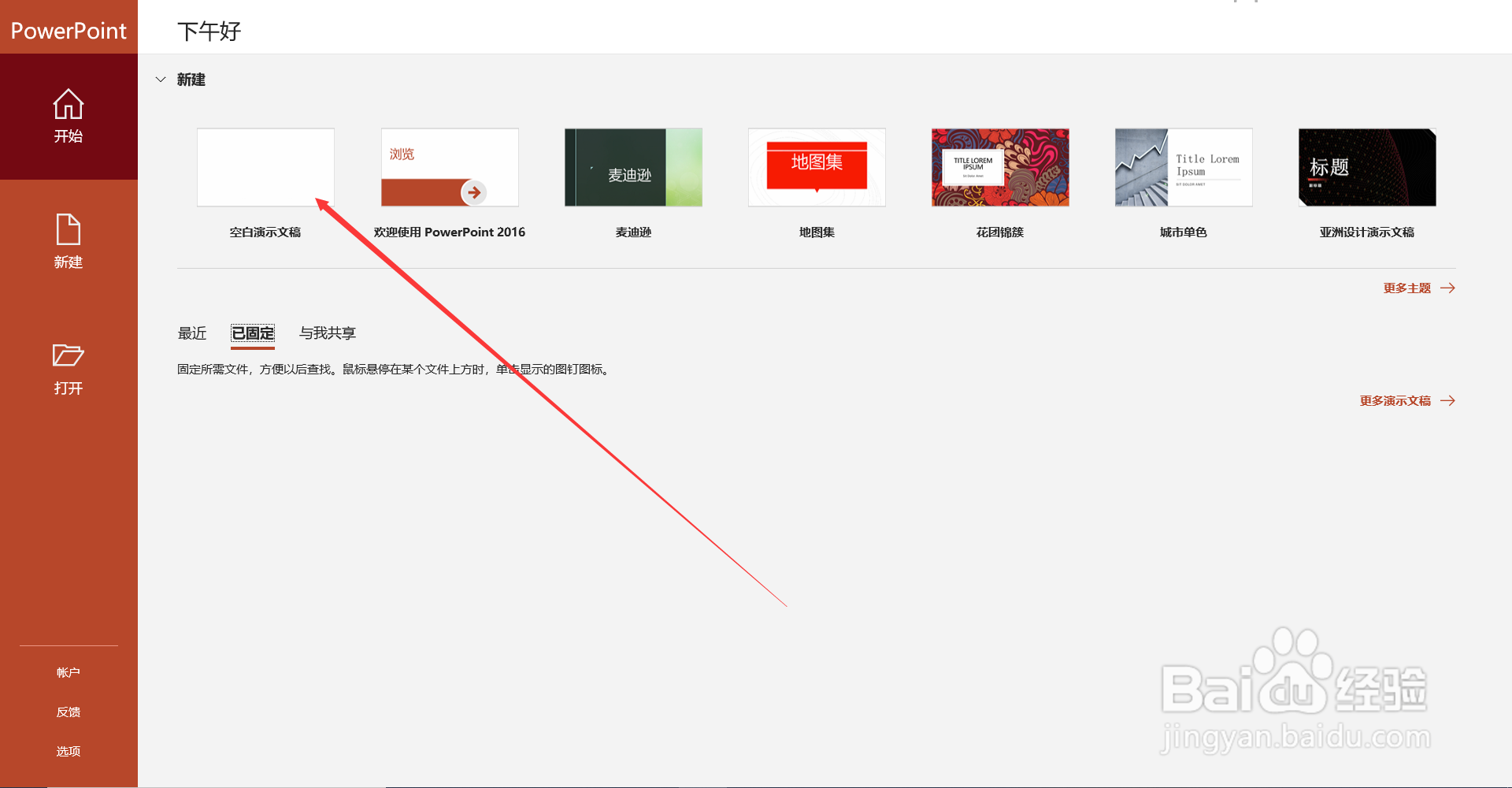Open the 更多主题 link
This screenshot has height=788, width=1512.
(1407, 288)
